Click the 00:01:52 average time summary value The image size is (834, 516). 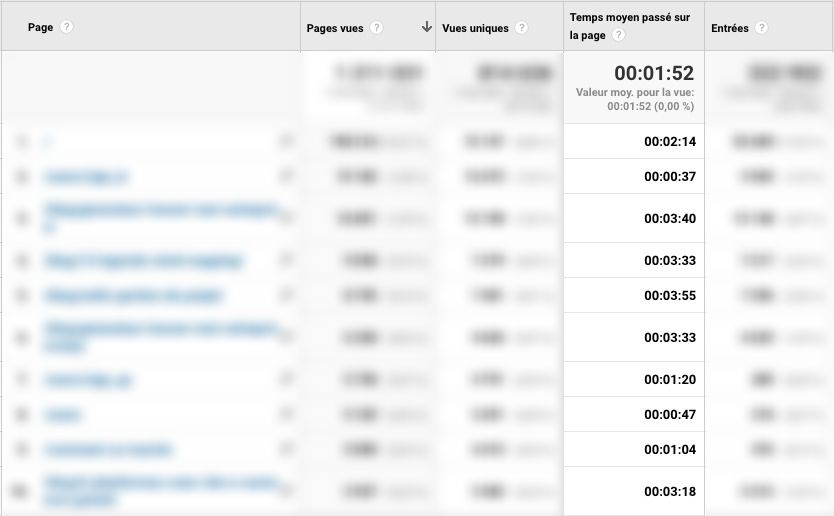pos(654,74)
